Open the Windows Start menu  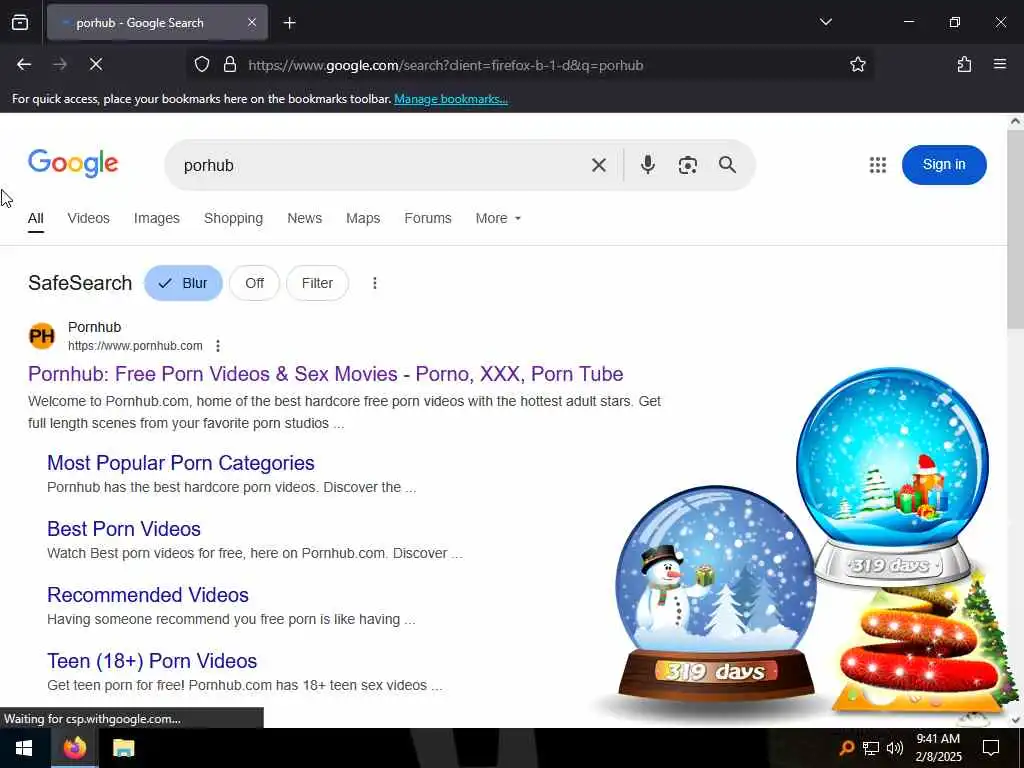pos(24,748)
